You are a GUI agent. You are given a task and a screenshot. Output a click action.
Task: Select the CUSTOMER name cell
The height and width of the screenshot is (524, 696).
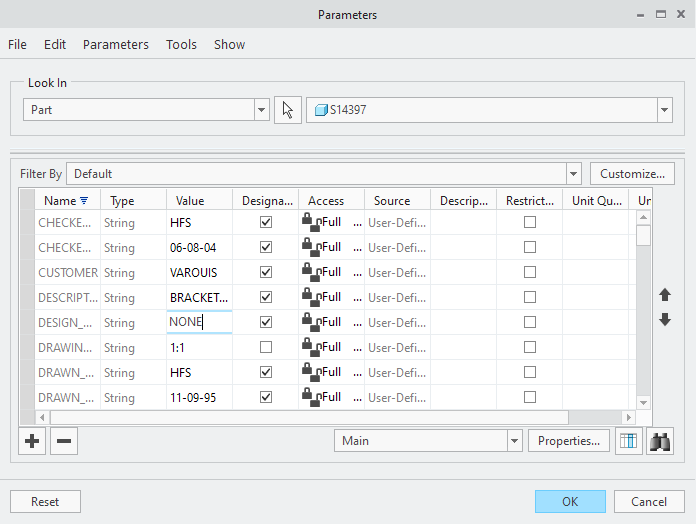pyautogui.click(x=67, y=272)
